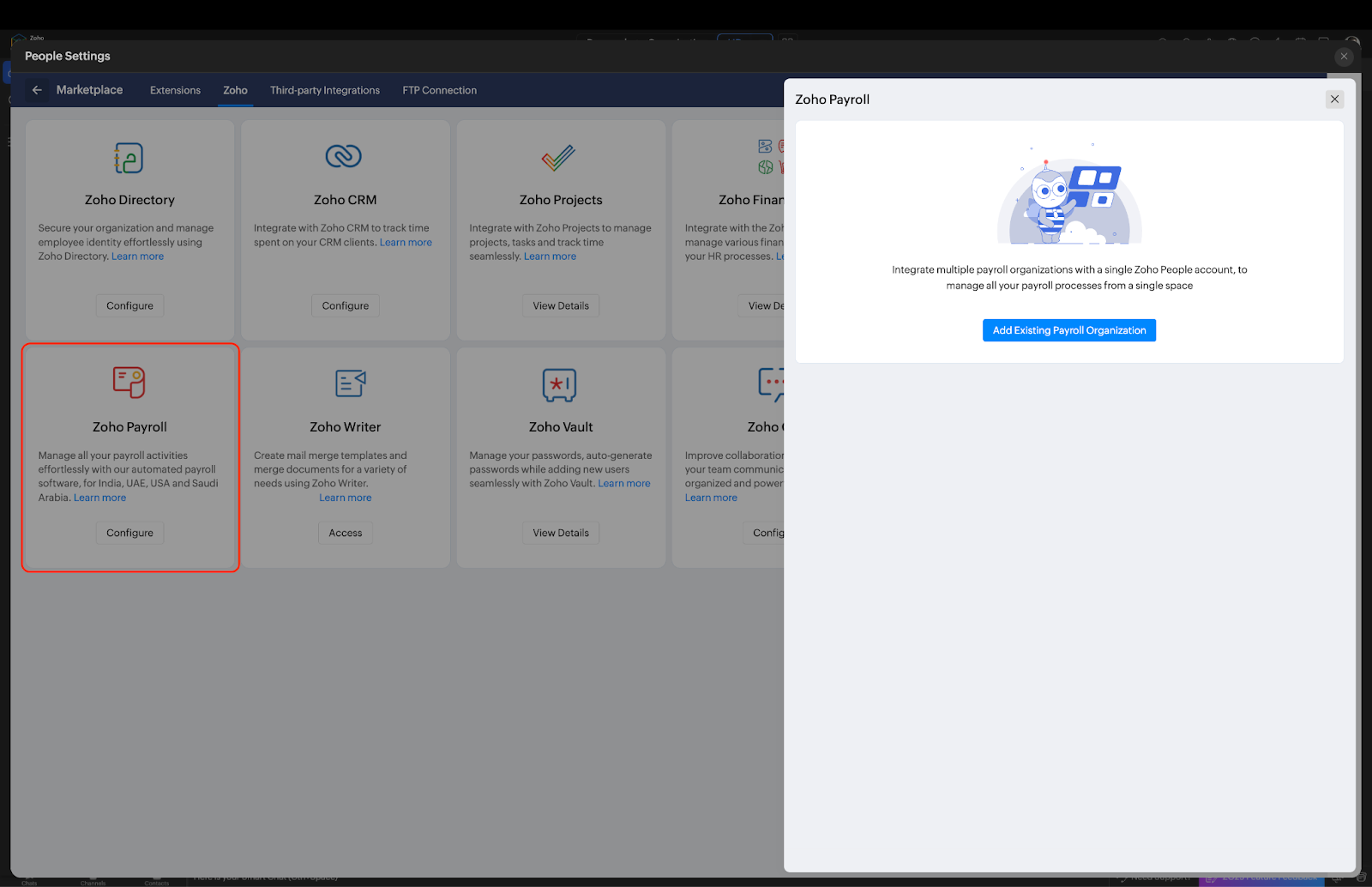Click the Marketplace heading

pyautogui.click(x=89, y=90)
